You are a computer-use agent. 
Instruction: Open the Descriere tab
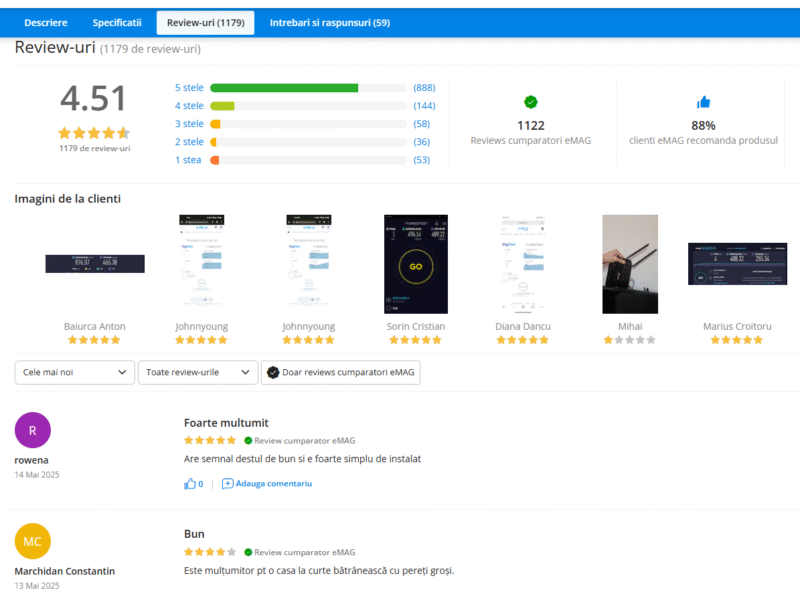point(46,22)
